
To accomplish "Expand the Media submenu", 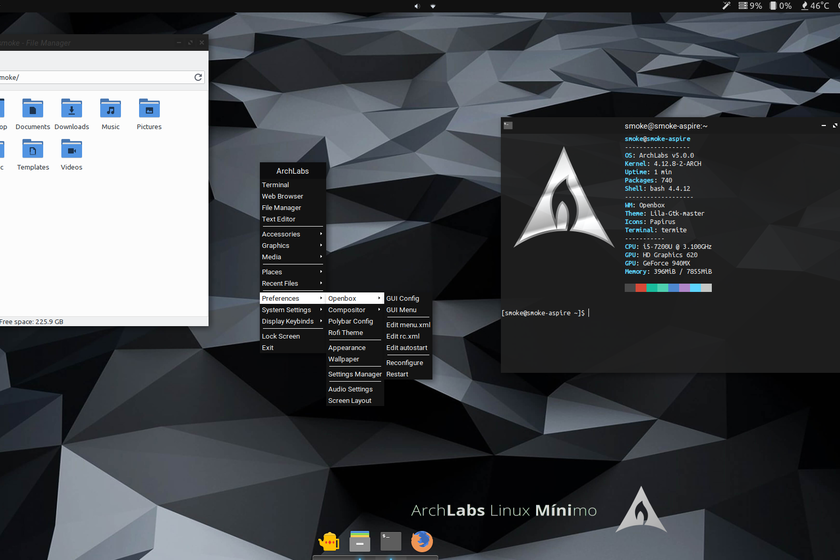I will 292,257.
